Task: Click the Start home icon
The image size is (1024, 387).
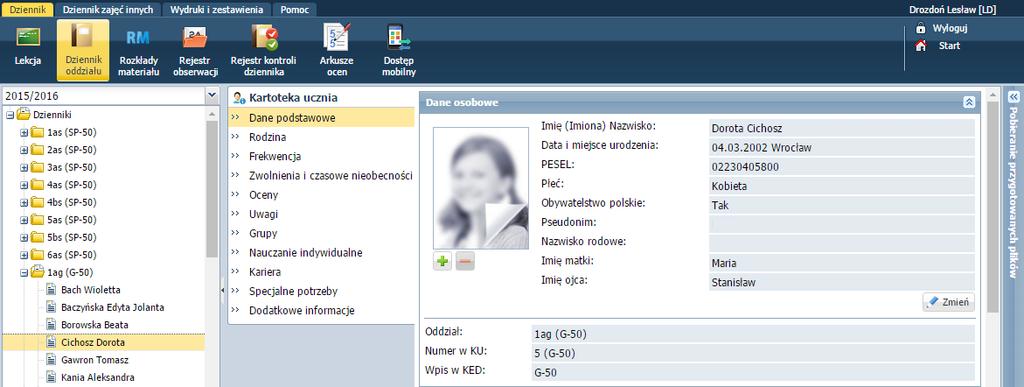Action: pos(921,46)
